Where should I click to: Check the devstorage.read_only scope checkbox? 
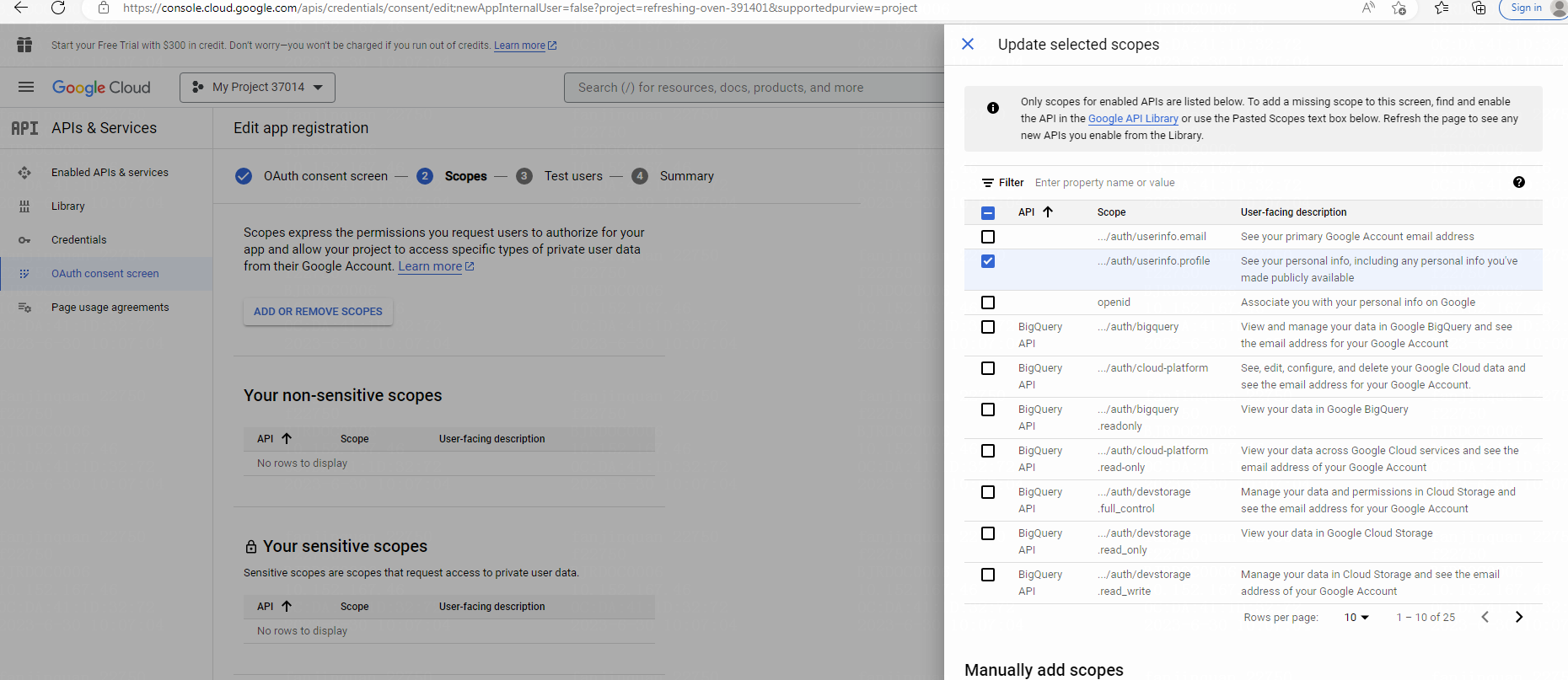click(x=988, y=533)
